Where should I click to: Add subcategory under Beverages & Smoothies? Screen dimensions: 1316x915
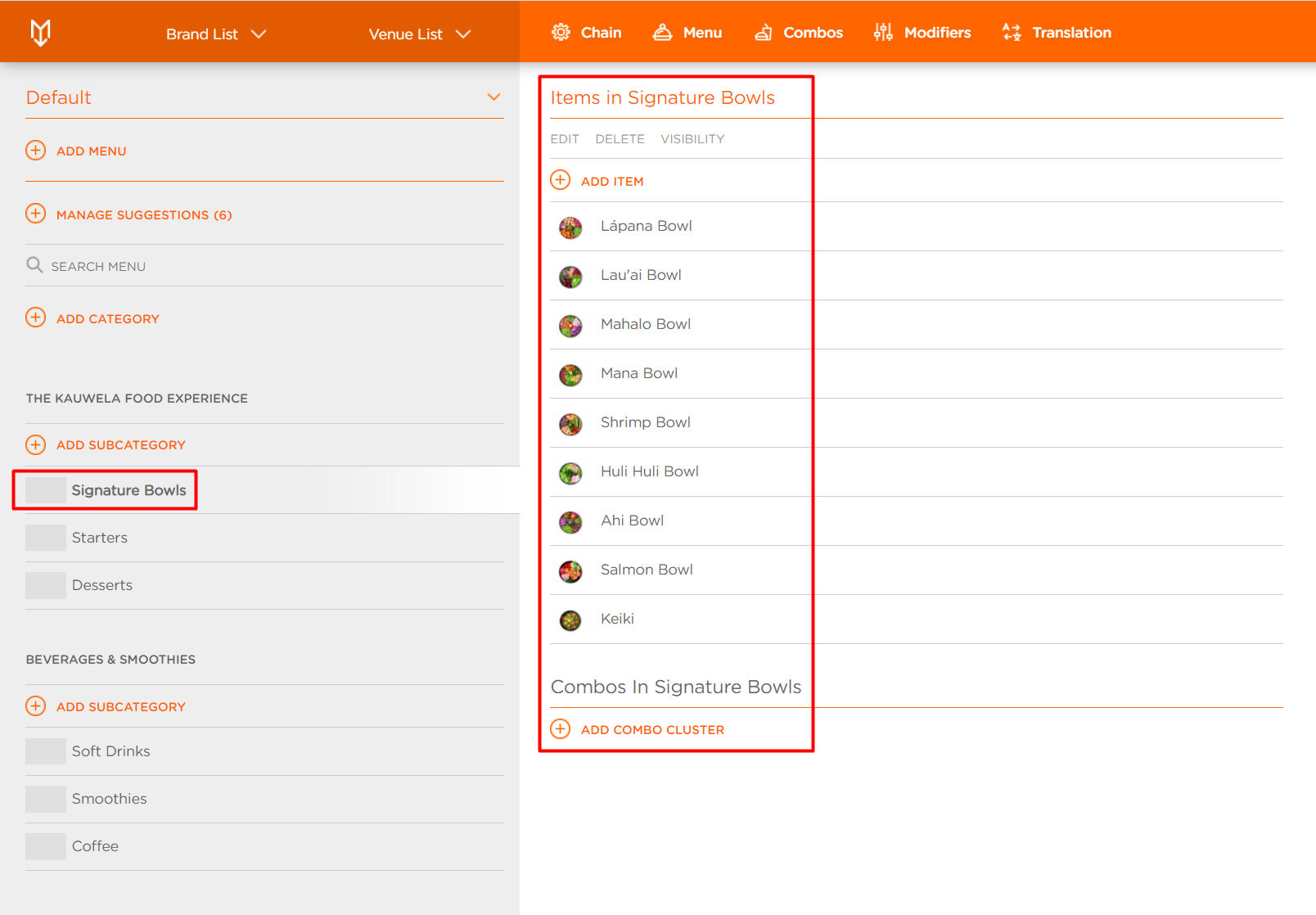pyautogui.click(x=121, y=707)
